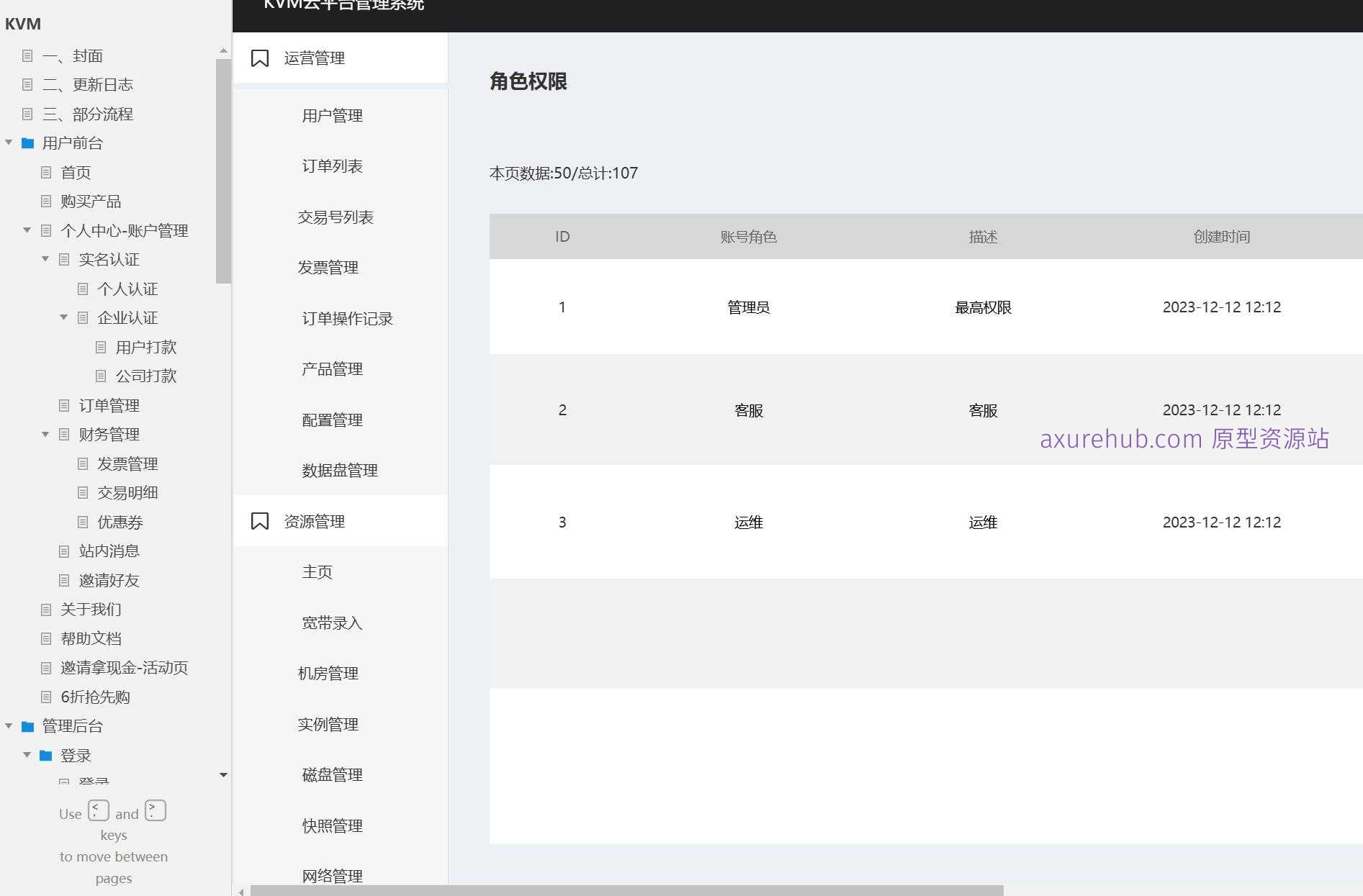Click the folder icon beside 管理后台
Viewport: 1363px width, 896px height.
point(27,726)
